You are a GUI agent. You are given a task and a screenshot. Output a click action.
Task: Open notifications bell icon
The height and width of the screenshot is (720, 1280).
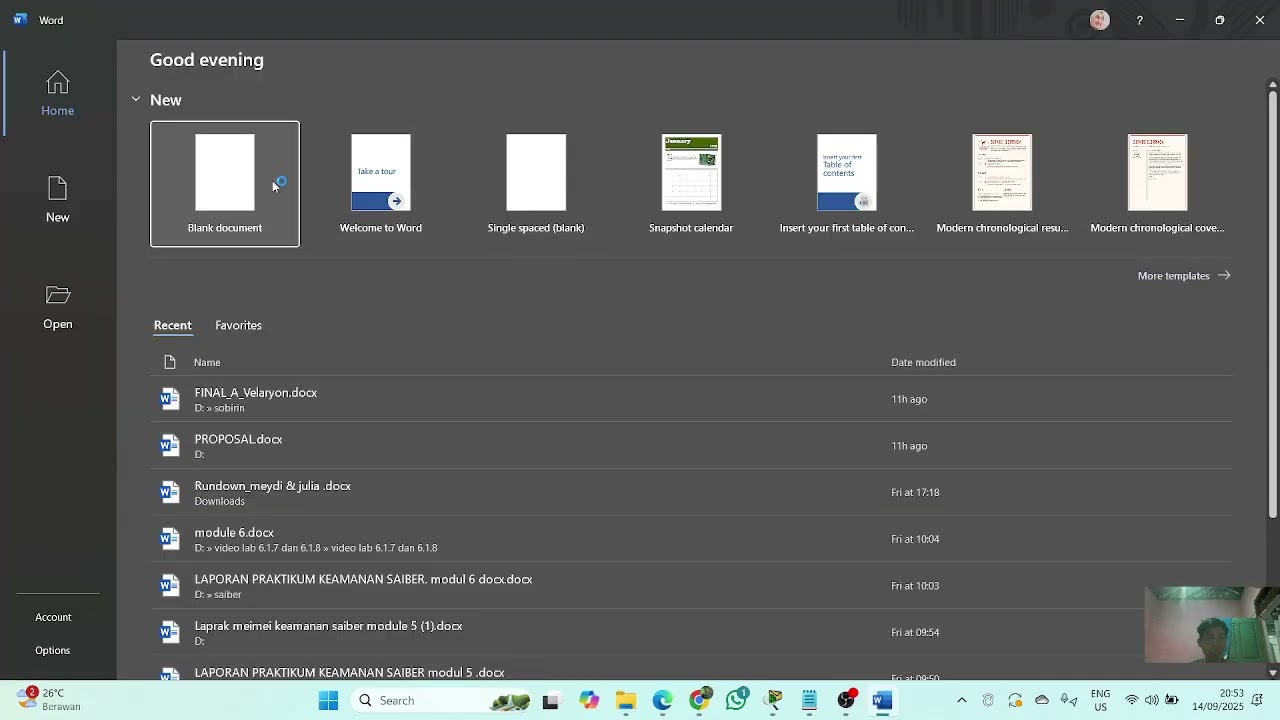[x=1258, y=700]
